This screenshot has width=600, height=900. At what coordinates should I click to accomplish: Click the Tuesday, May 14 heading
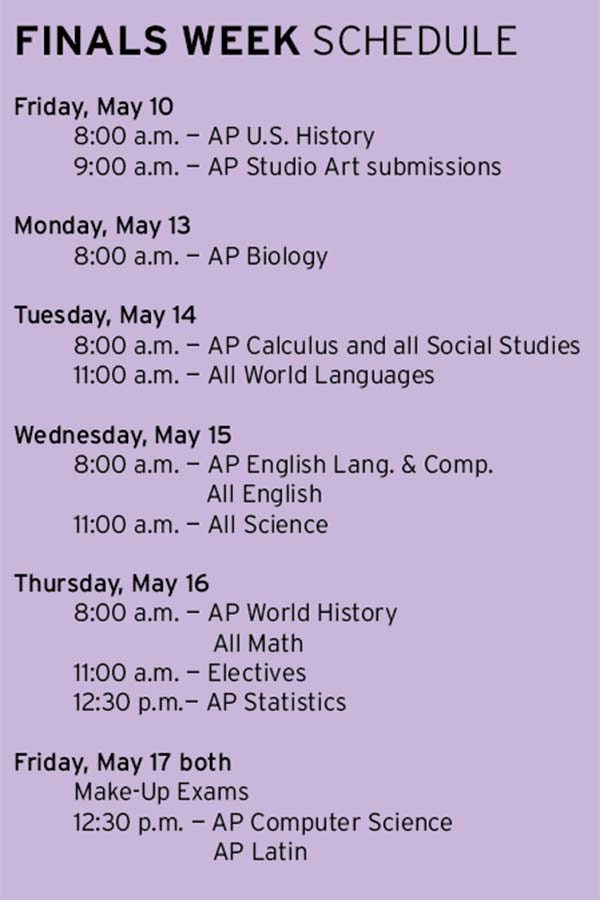[x=105, y=316]
